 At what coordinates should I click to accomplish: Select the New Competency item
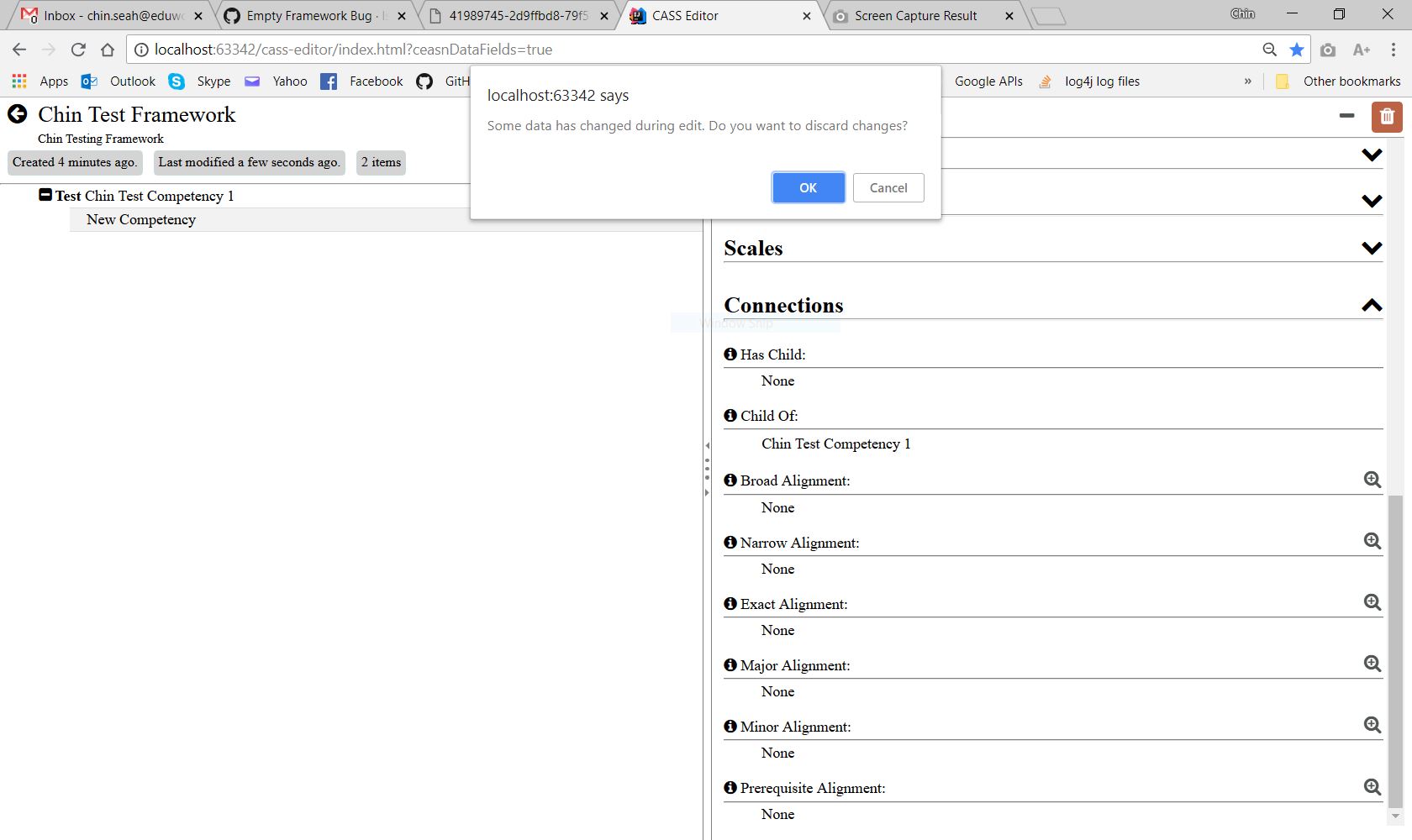click(140, 219)
